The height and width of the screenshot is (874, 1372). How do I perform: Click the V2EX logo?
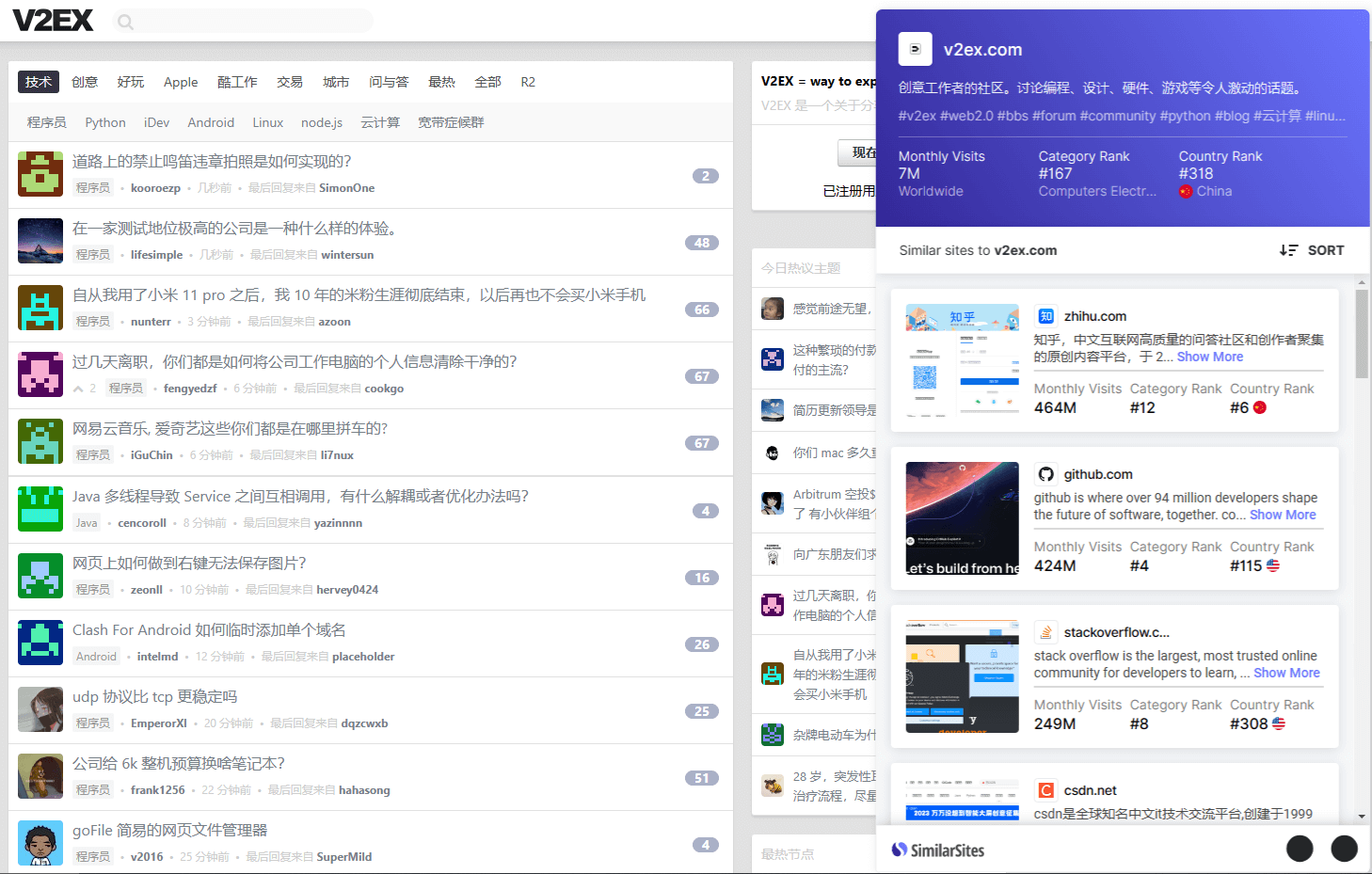tap(53, 21)
